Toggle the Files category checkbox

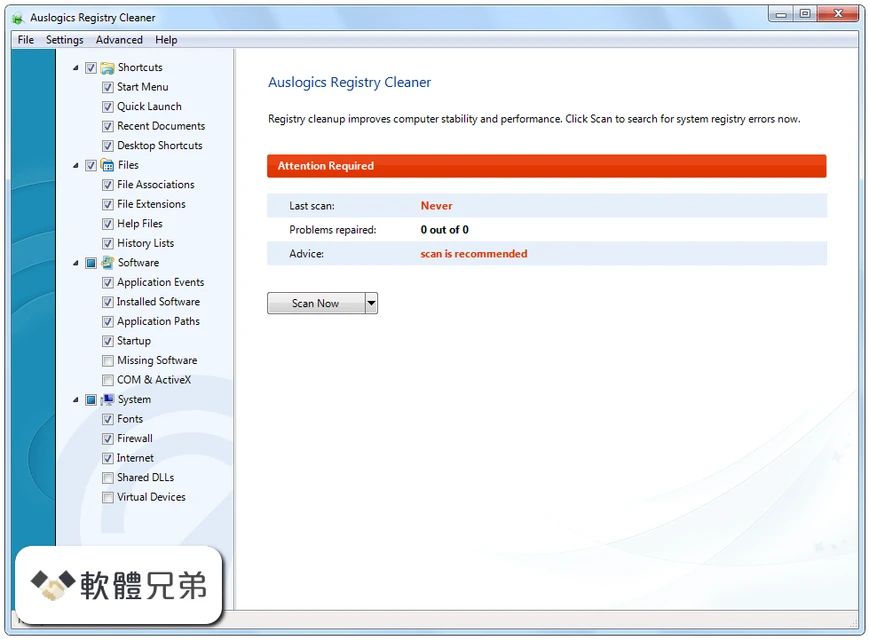(x=91, y=166)
